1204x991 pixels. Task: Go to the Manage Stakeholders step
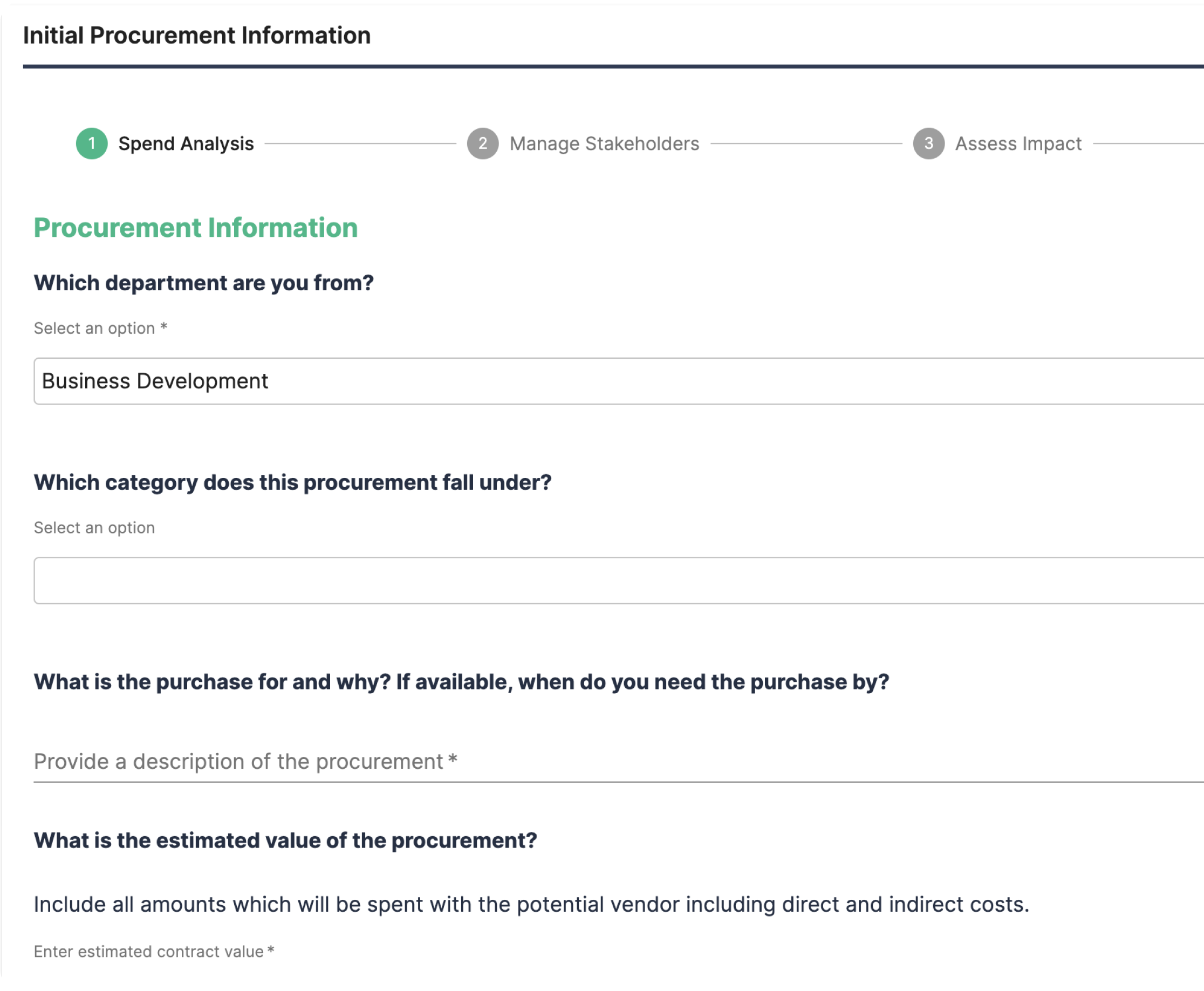coord(604,144)
